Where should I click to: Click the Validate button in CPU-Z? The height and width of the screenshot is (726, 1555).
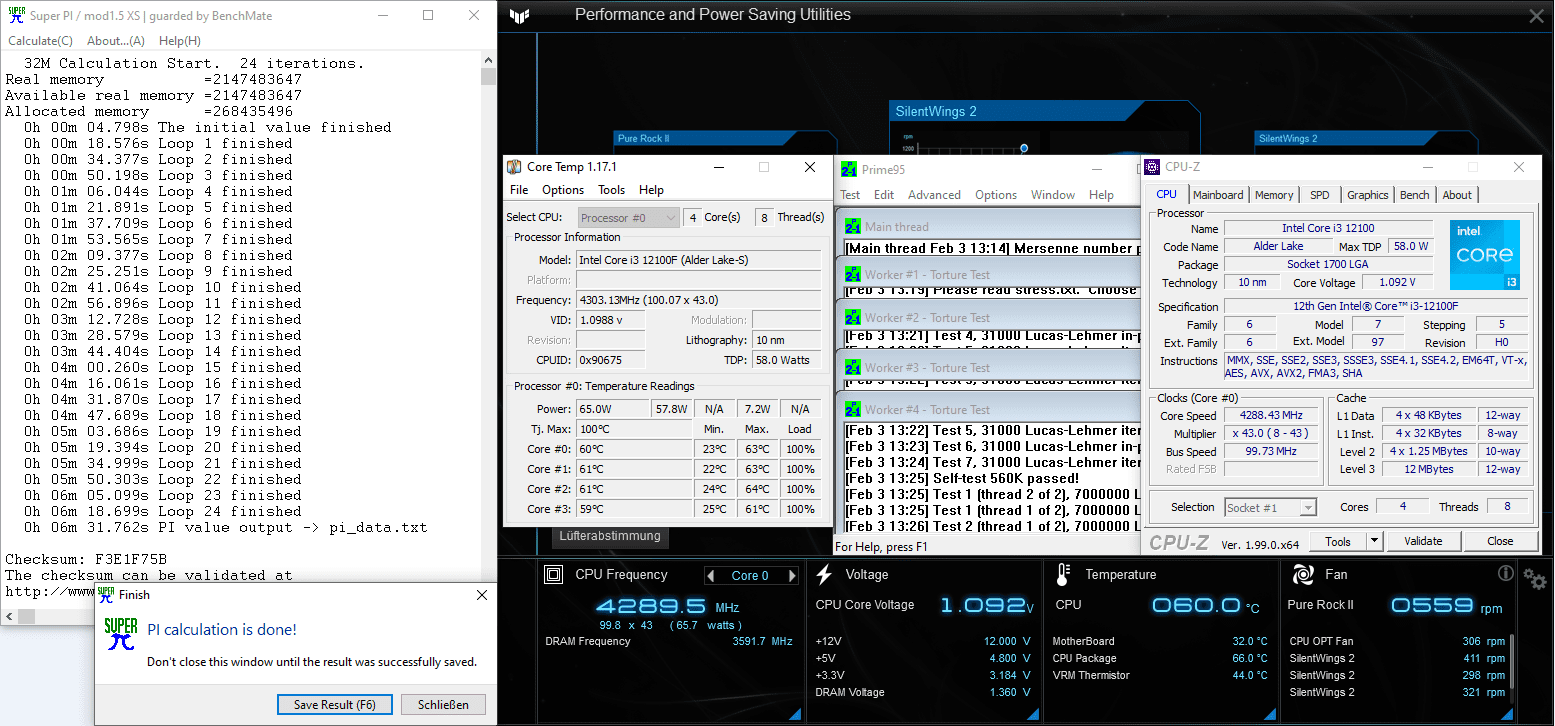(x=1423, y=541)
